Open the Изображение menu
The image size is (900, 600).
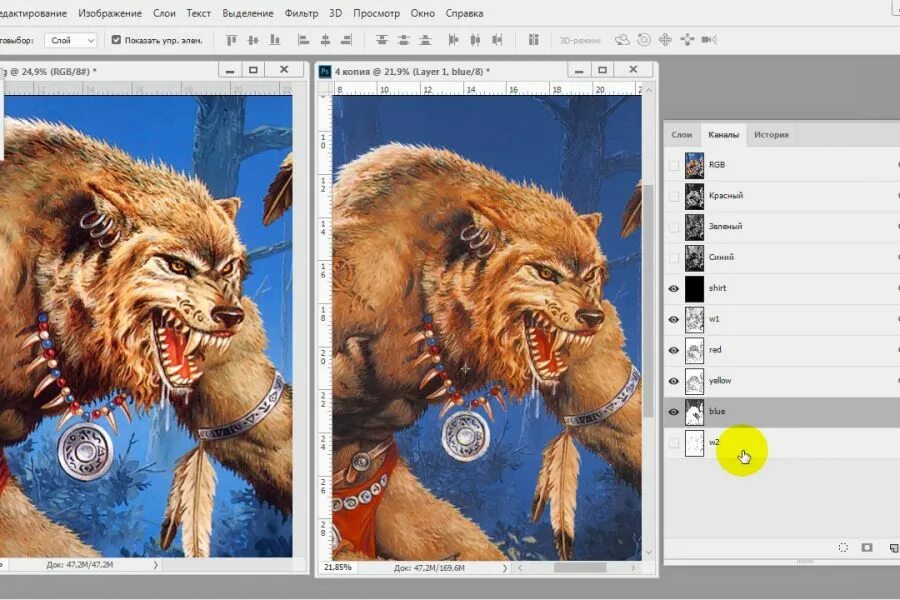[110, 13]
